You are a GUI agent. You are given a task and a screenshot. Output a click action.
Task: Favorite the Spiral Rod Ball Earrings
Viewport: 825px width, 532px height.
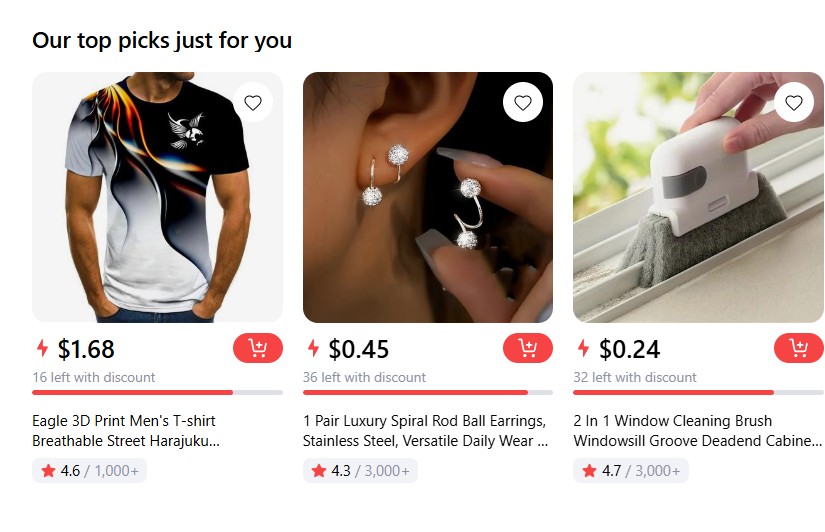tap(523, 102)
